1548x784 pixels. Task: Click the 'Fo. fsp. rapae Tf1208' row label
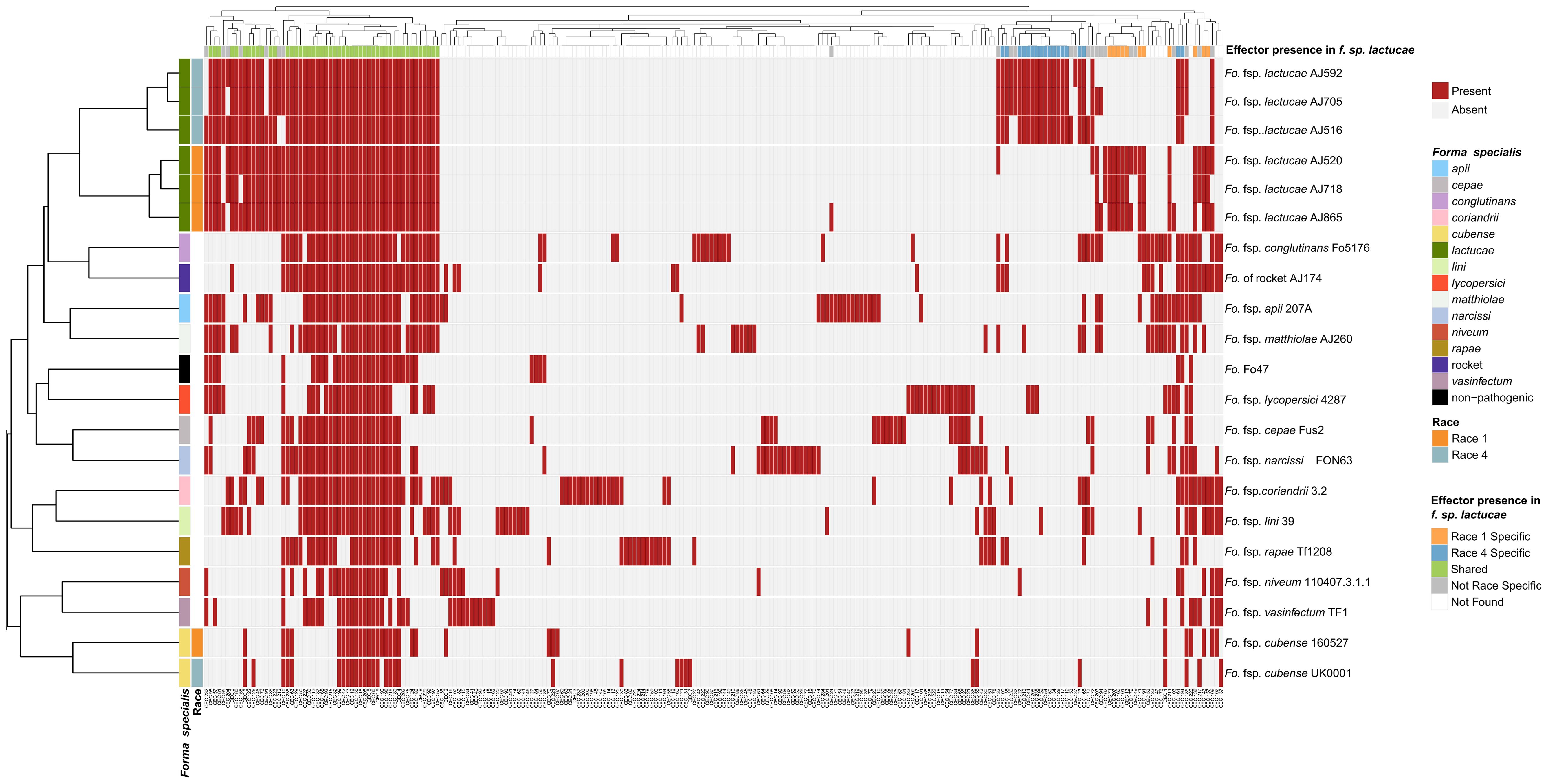click(1278, 552)
